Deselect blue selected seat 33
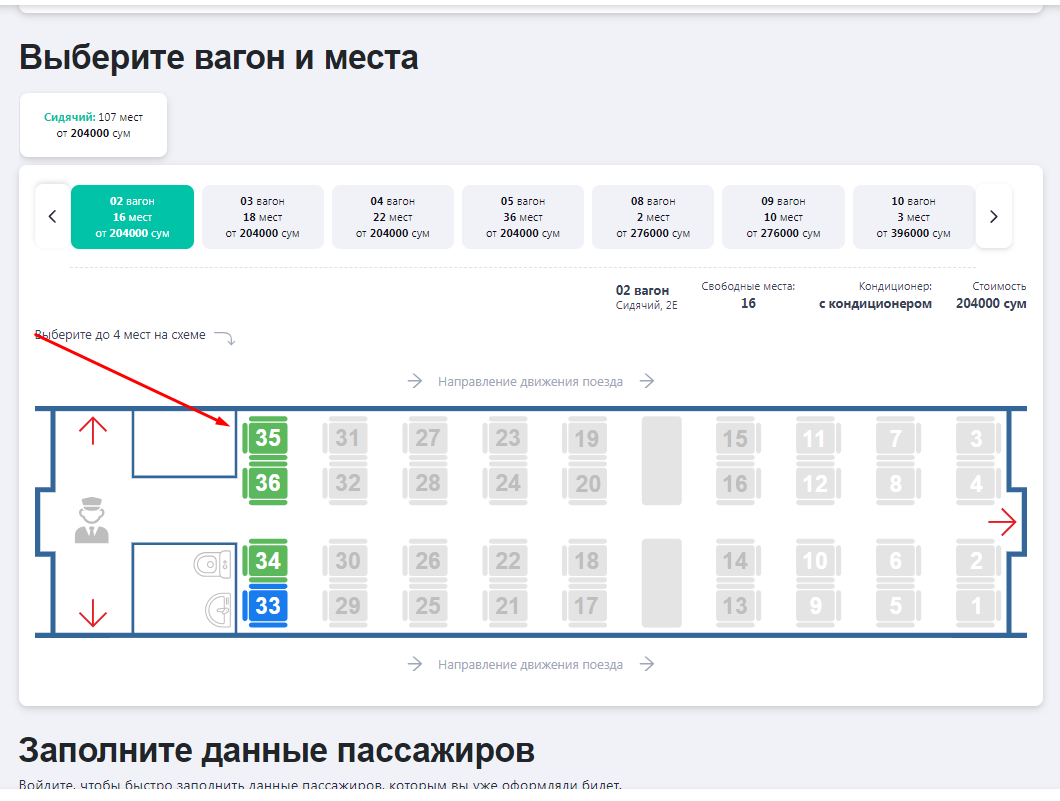Image resolution: width=1060 pixels, height=801 pixels. (267, 606)
